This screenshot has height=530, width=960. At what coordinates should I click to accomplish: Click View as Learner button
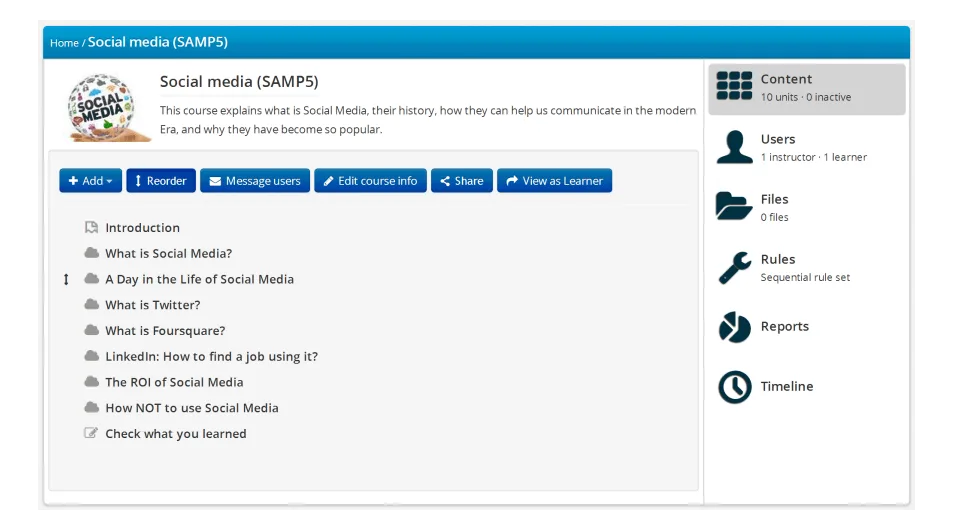(555, 181)
